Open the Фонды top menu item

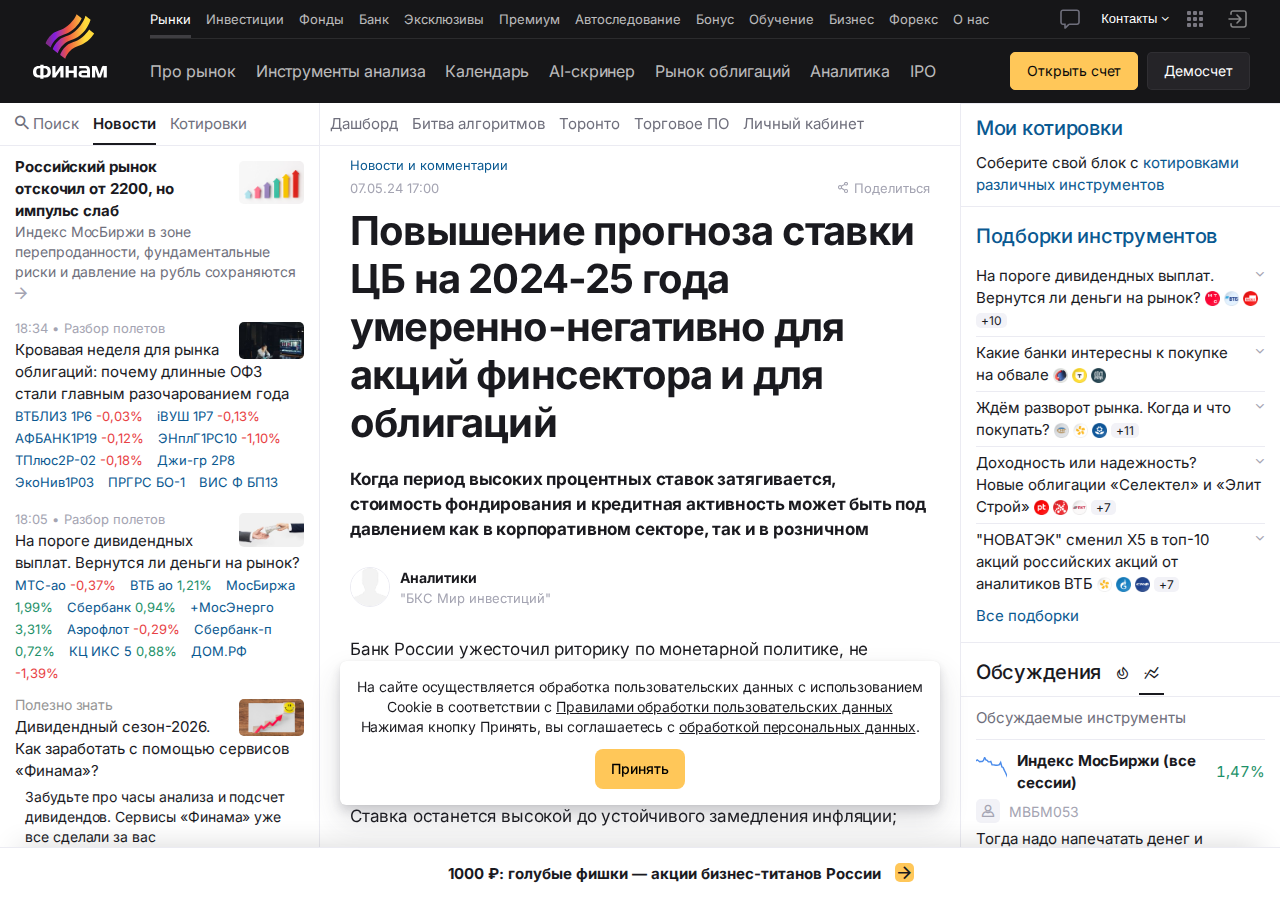(321, 19)
